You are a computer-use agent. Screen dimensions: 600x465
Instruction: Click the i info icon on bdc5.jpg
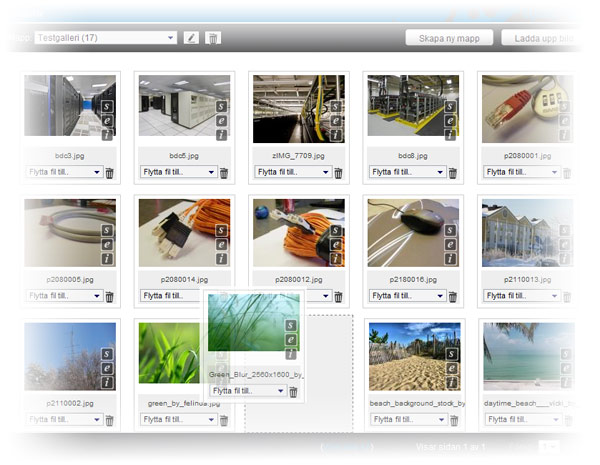point(222,135)
